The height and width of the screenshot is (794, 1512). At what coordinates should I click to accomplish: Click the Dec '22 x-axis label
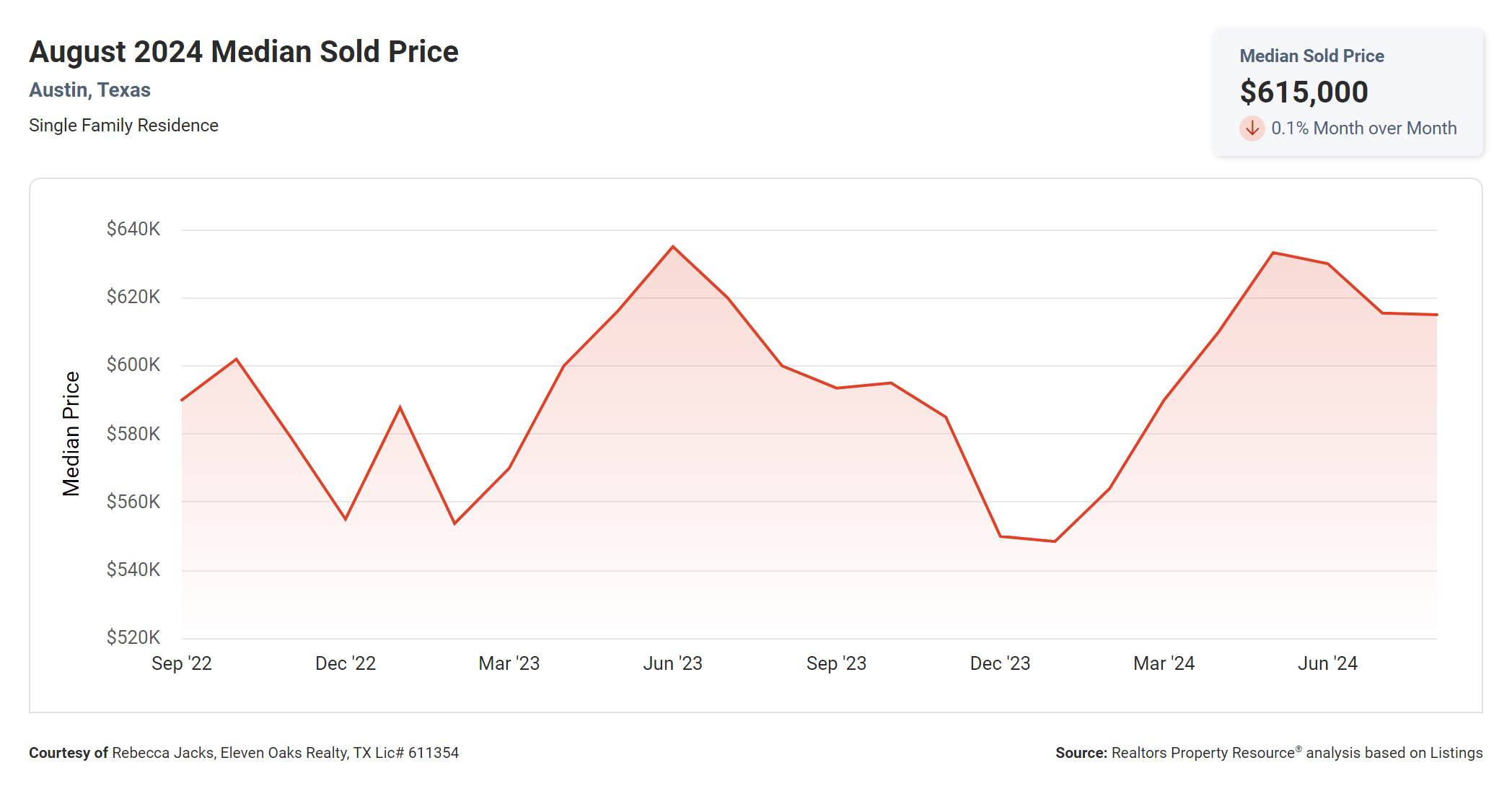[x=346, y=663]
